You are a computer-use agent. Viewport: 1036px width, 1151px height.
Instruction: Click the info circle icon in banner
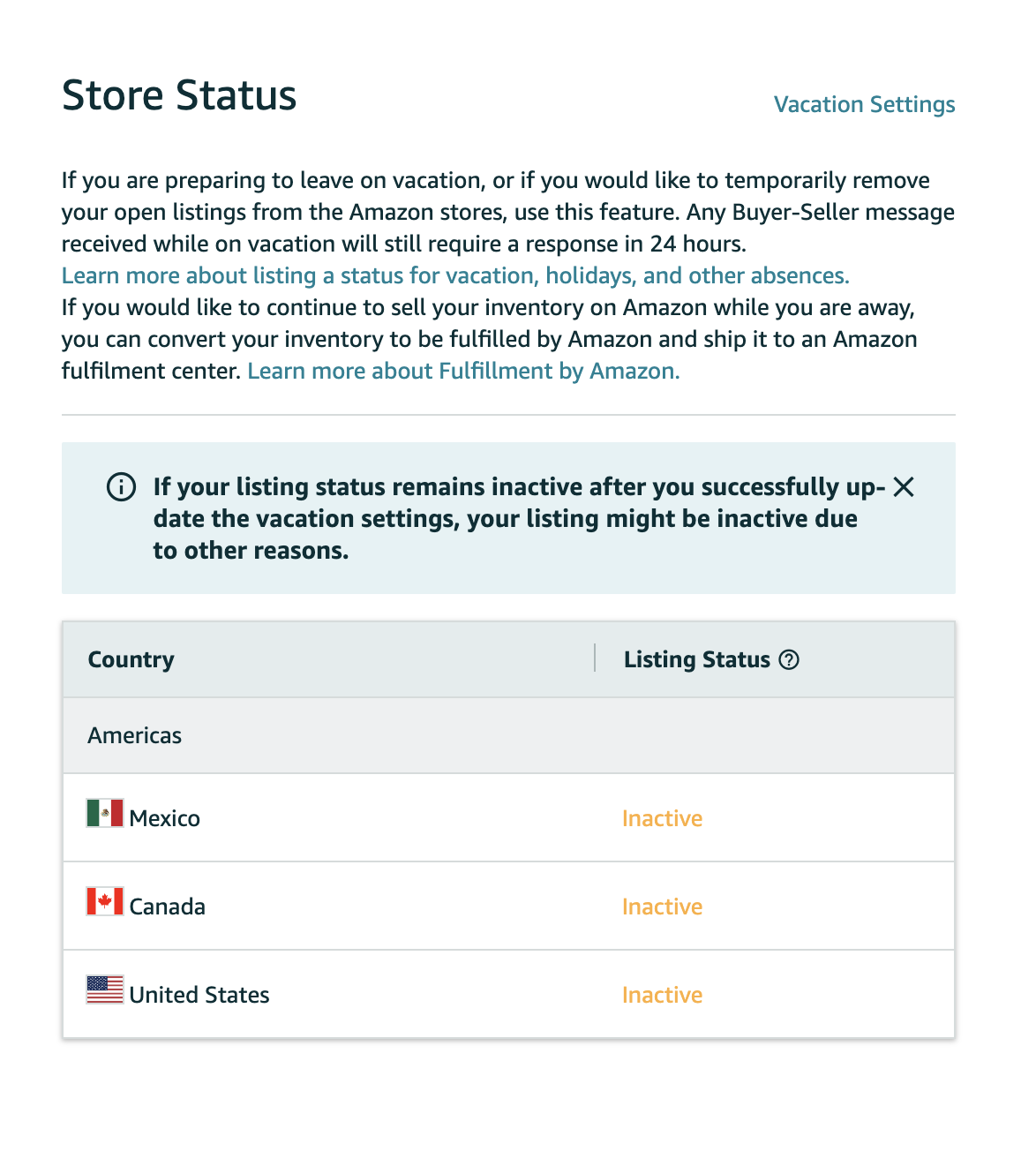pyautogui.click(x=121, y=486)
